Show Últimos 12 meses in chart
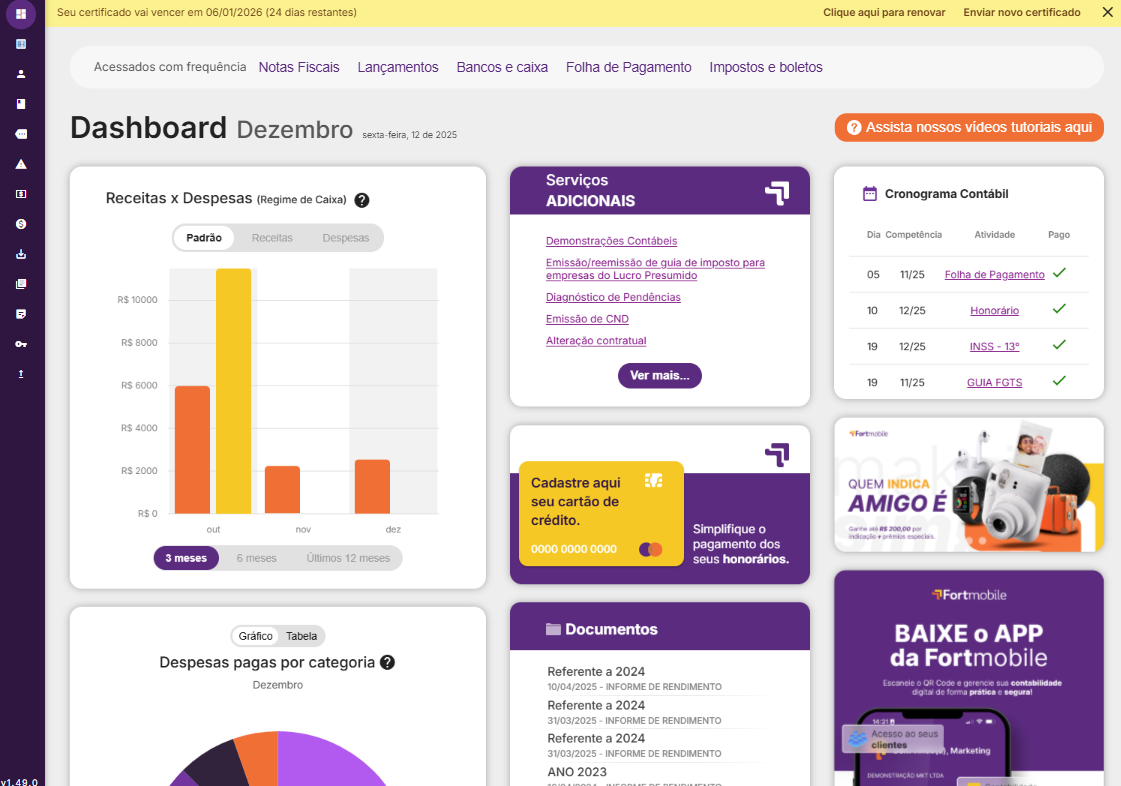Screen dimensions: 1121x786 (x=348, y=558)
